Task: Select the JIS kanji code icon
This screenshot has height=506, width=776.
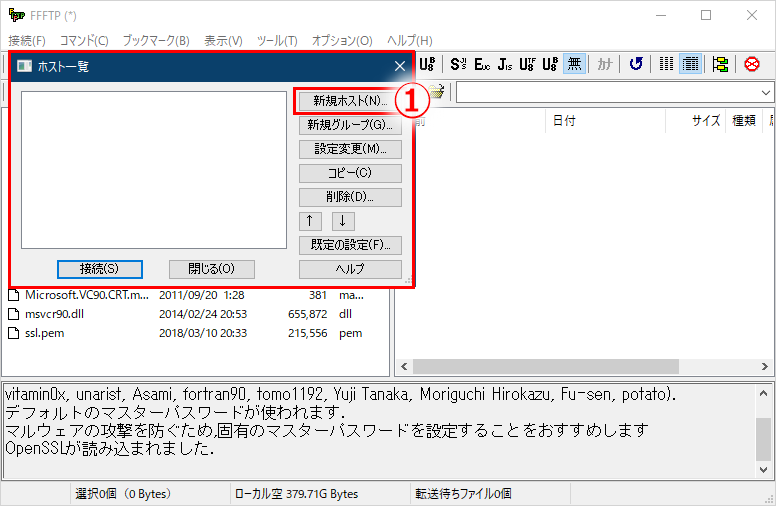Action: pyautogui.click(x=505, y=64)
